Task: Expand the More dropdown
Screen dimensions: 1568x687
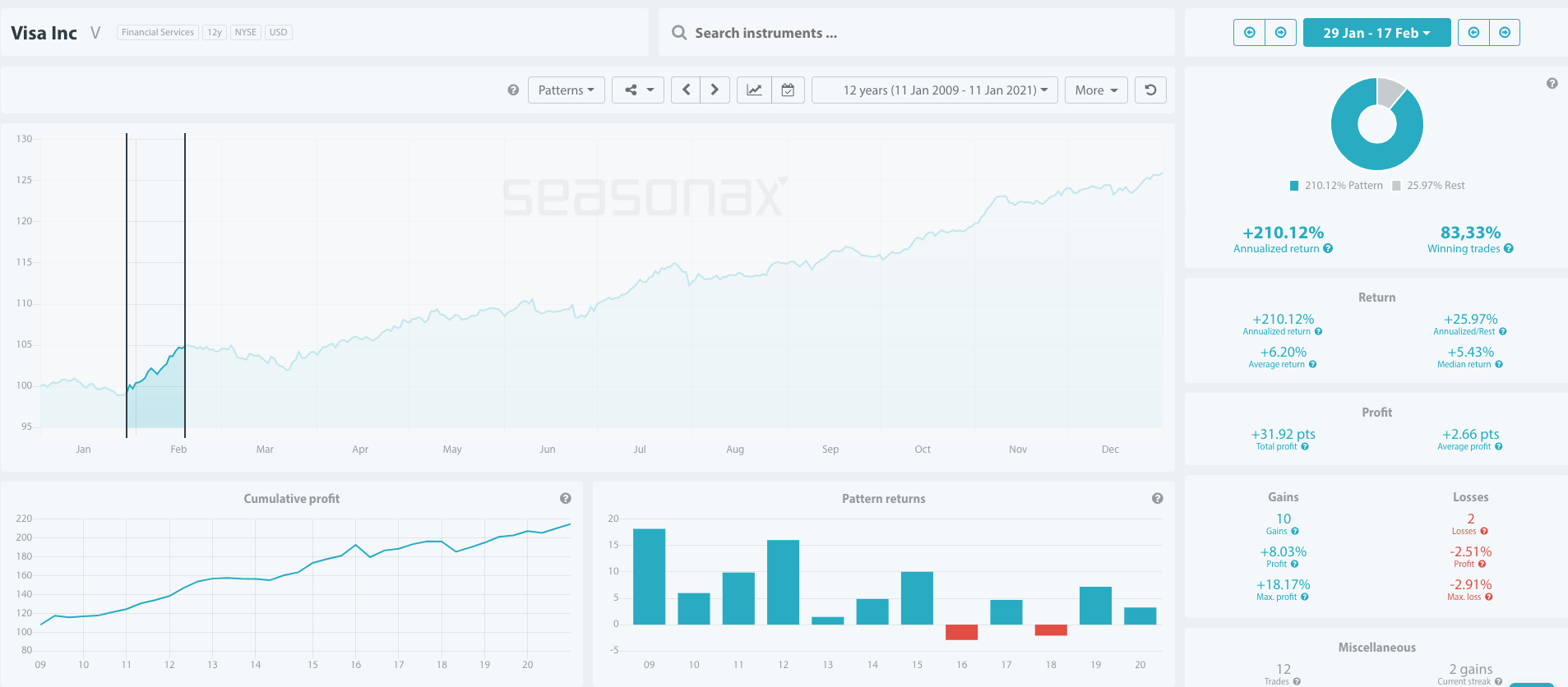Action: [x=1096, y=90]
